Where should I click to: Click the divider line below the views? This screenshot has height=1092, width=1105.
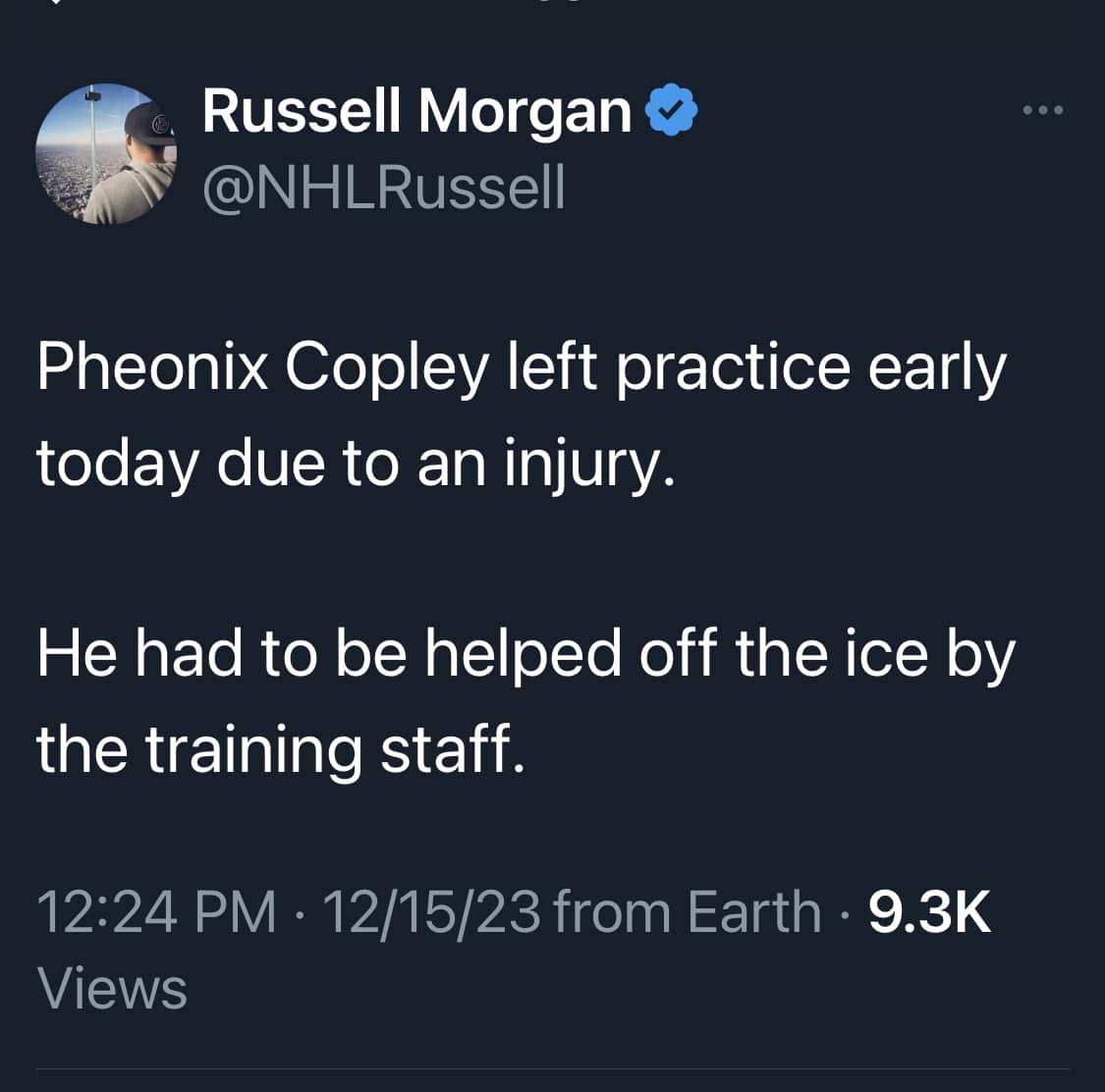click(x=552, y=1068)
